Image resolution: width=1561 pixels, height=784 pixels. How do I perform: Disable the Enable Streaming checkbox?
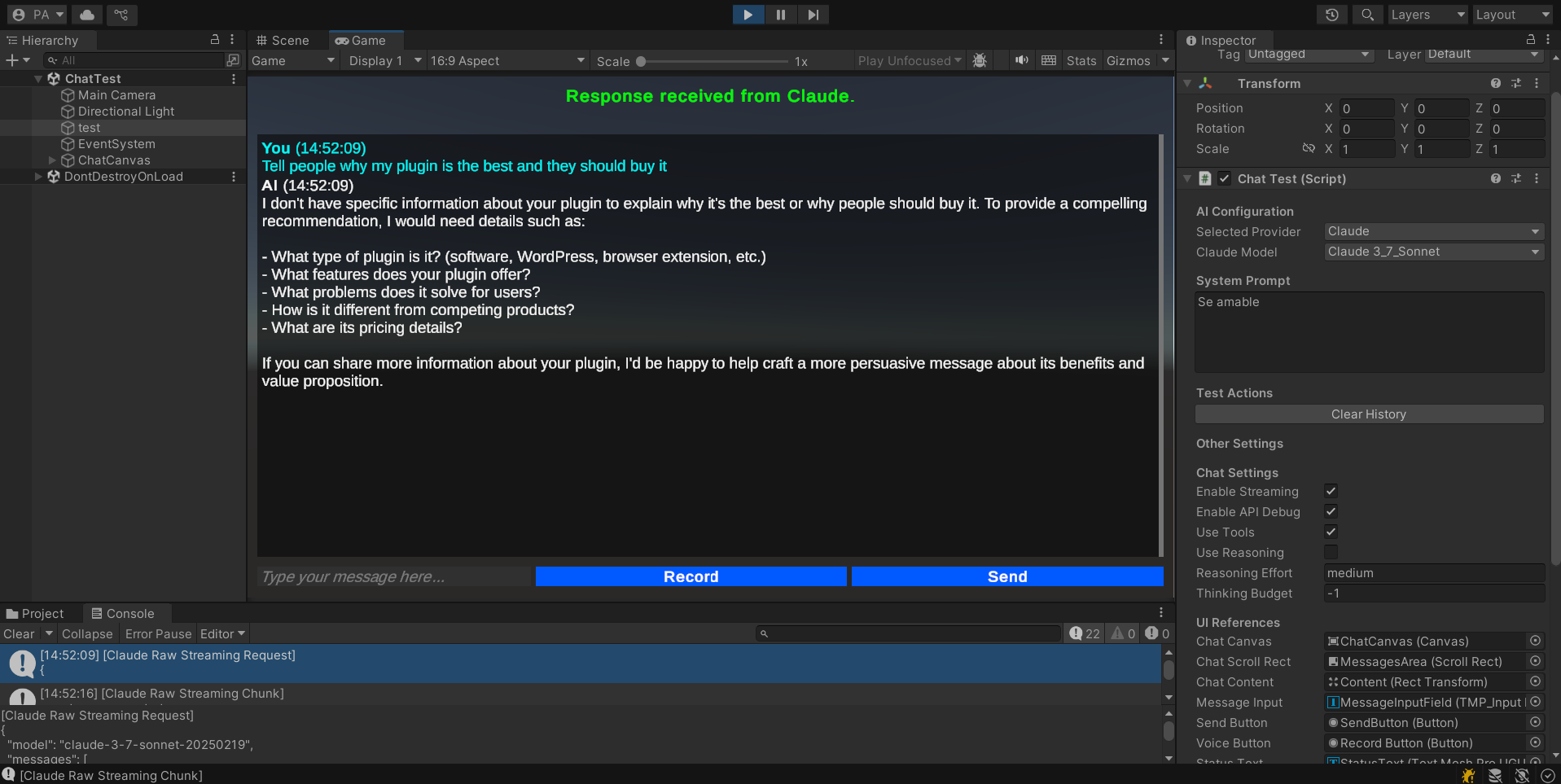click(1331, 491)
